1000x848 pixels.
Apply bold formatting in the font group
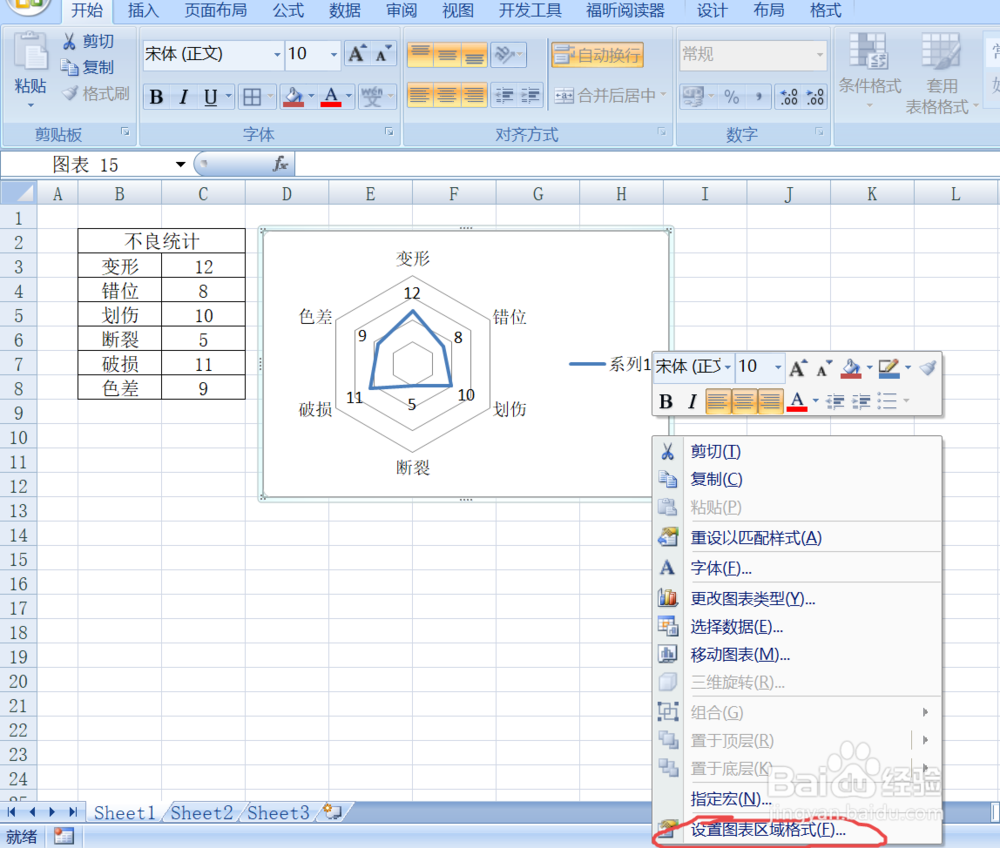pyautogui.click(x=156, y=96)
